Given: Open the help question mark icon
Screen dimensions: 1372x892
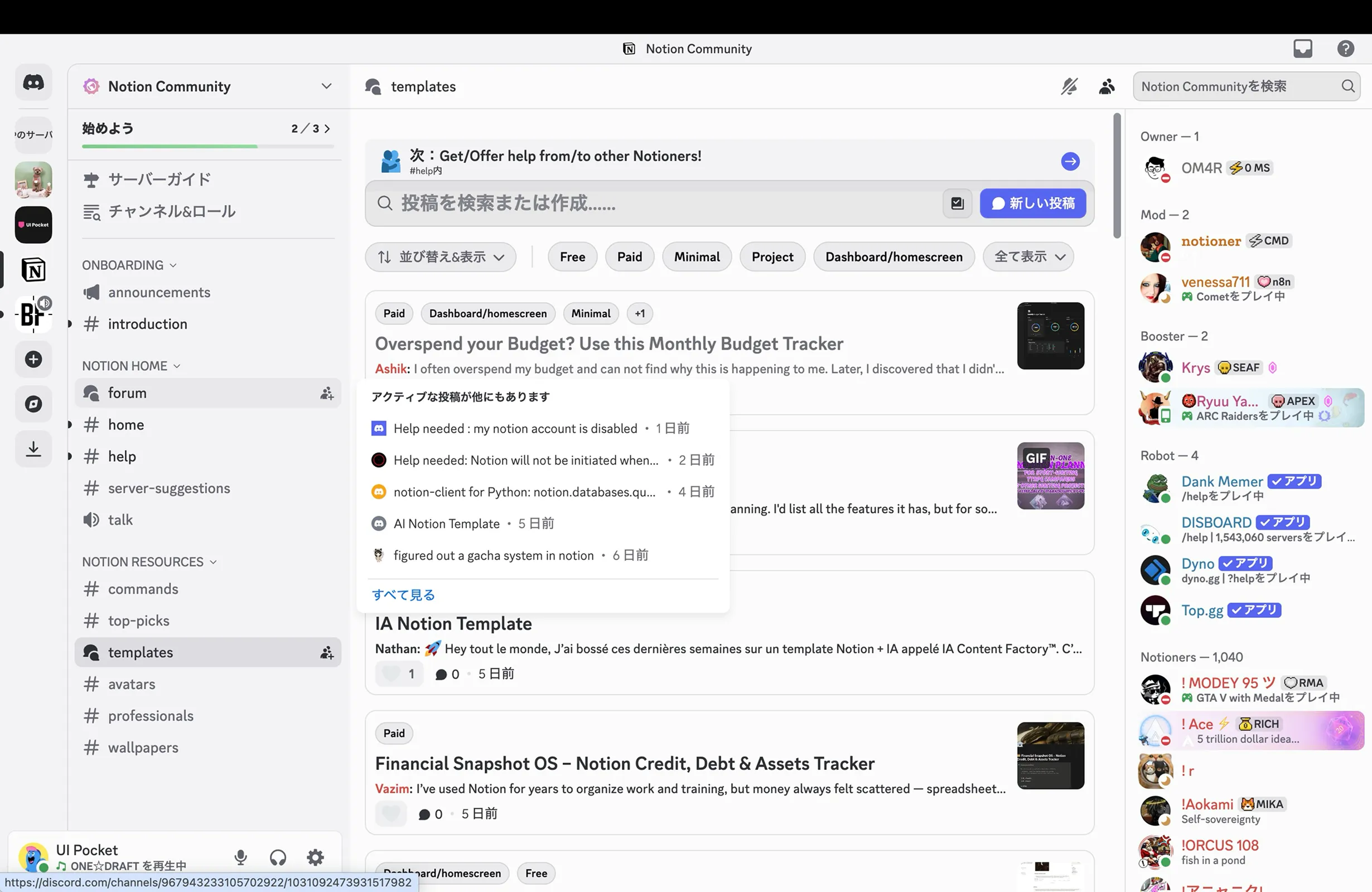Looking at the screenshot, I should click(1345, 49).
